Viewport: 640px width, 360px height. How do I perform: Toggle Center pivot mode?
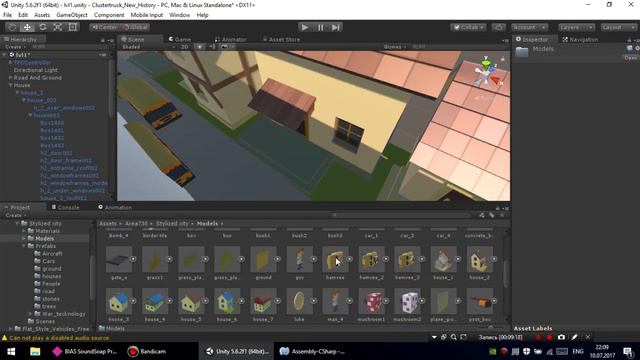click(x=104, y=27)
